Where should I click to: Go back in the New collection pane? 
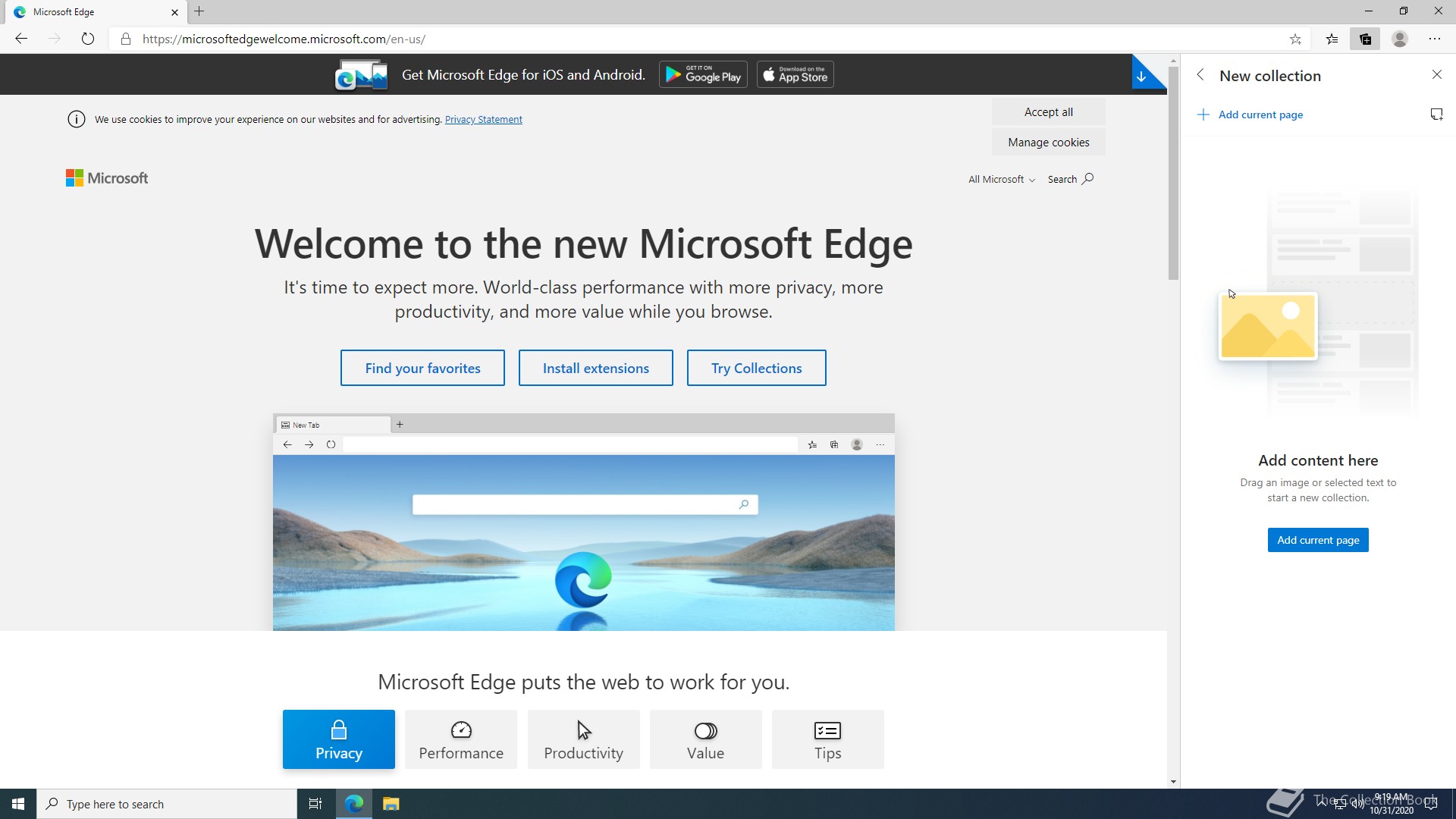point(1200,74)
